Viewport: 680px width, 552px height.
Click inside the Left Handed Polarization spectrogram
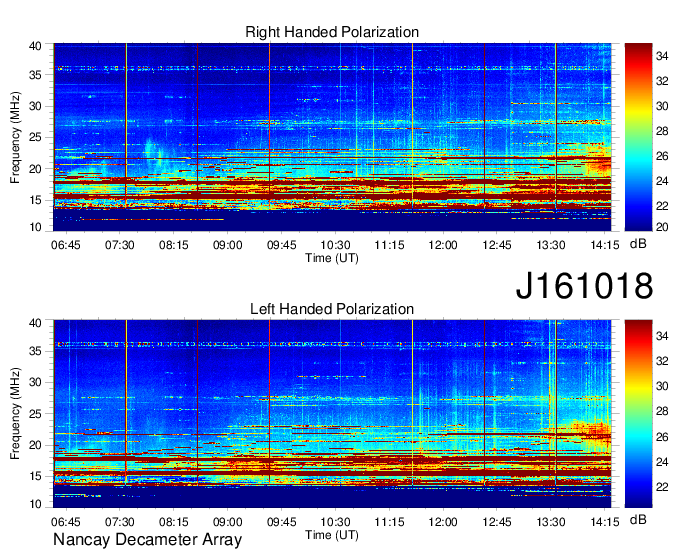point(332,414)
